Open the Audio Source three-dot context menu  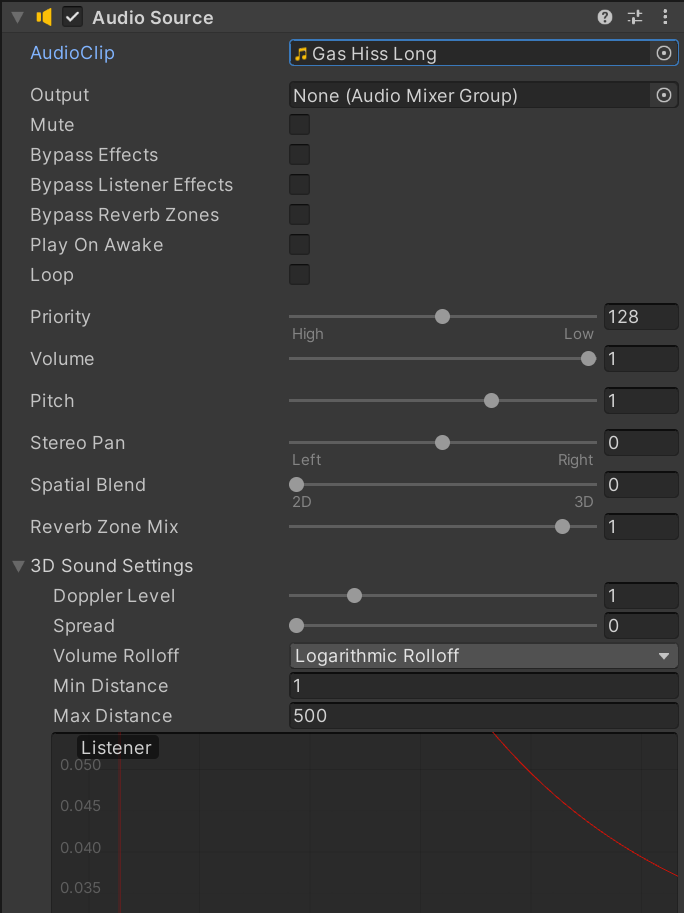[x=665, y=17]
